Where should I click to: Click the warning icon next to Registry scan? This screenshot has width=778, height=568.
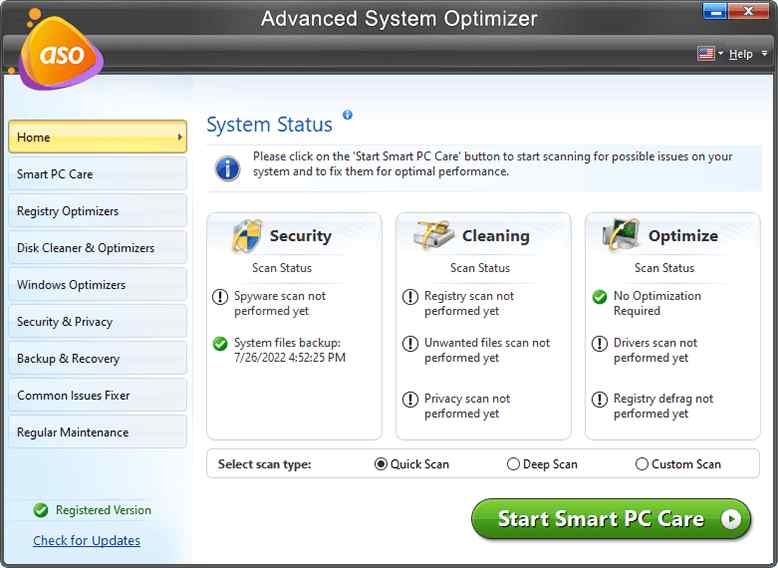[410, 297]
